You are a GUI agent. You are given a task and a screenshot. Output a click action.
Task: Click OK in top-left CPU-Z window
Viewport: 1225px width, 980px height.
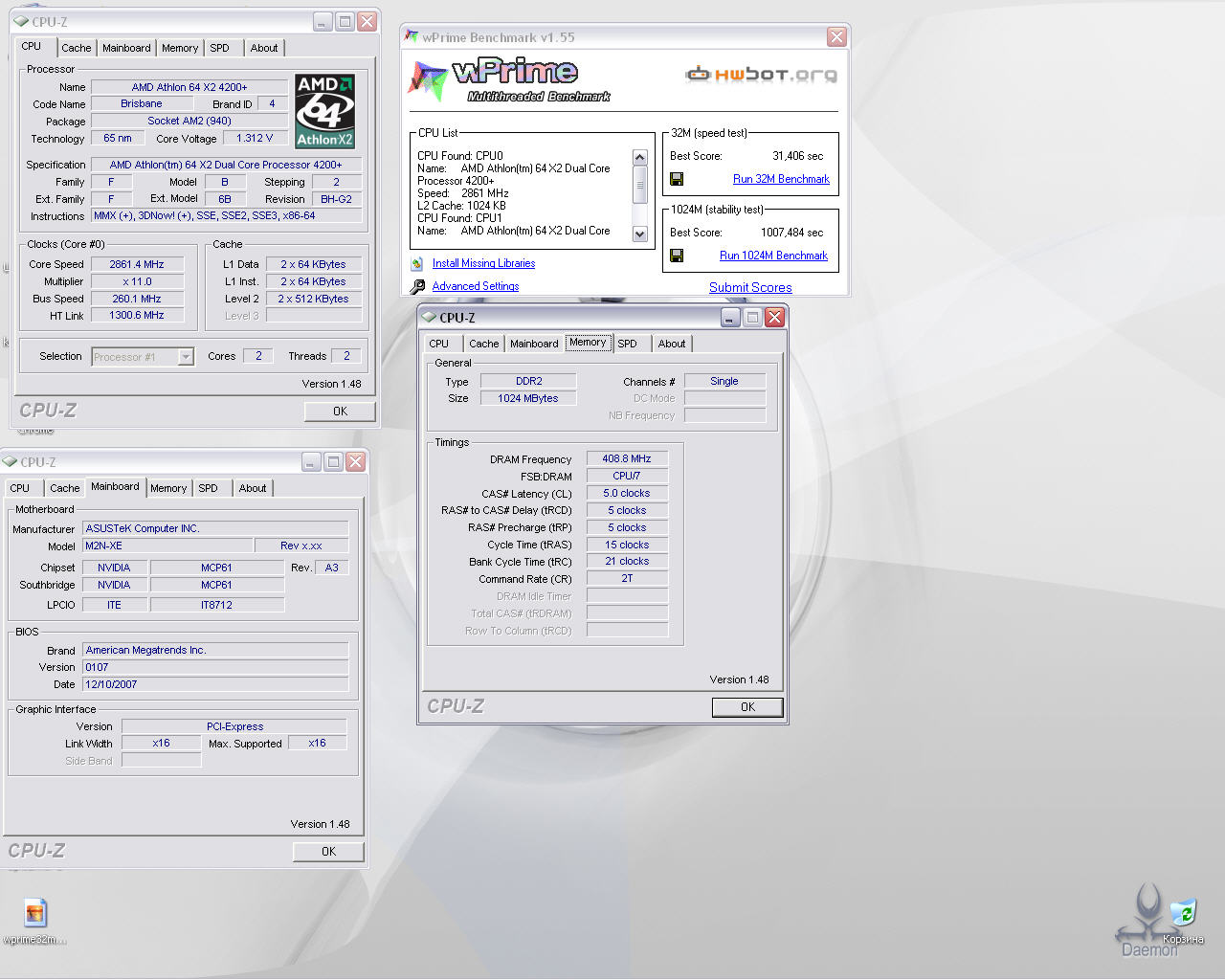[340, 411]
